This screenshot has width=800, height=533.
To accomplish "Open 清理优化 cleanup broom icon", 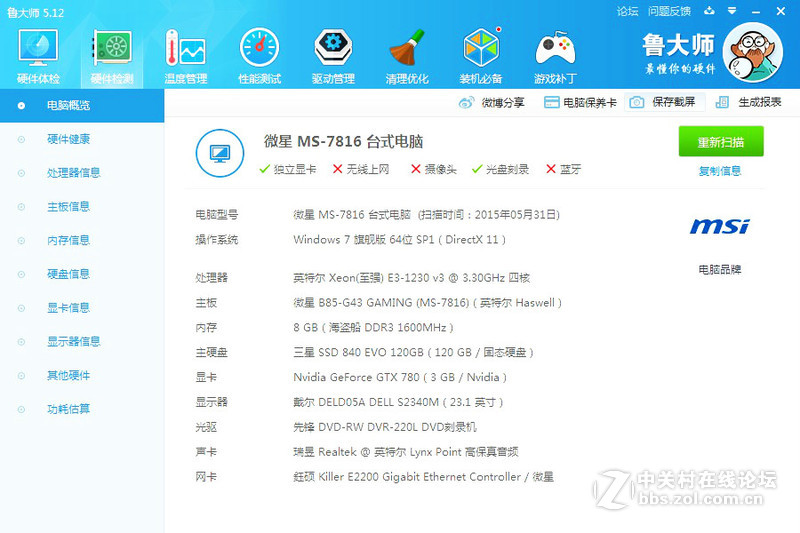I will click(x=407, y=48).
